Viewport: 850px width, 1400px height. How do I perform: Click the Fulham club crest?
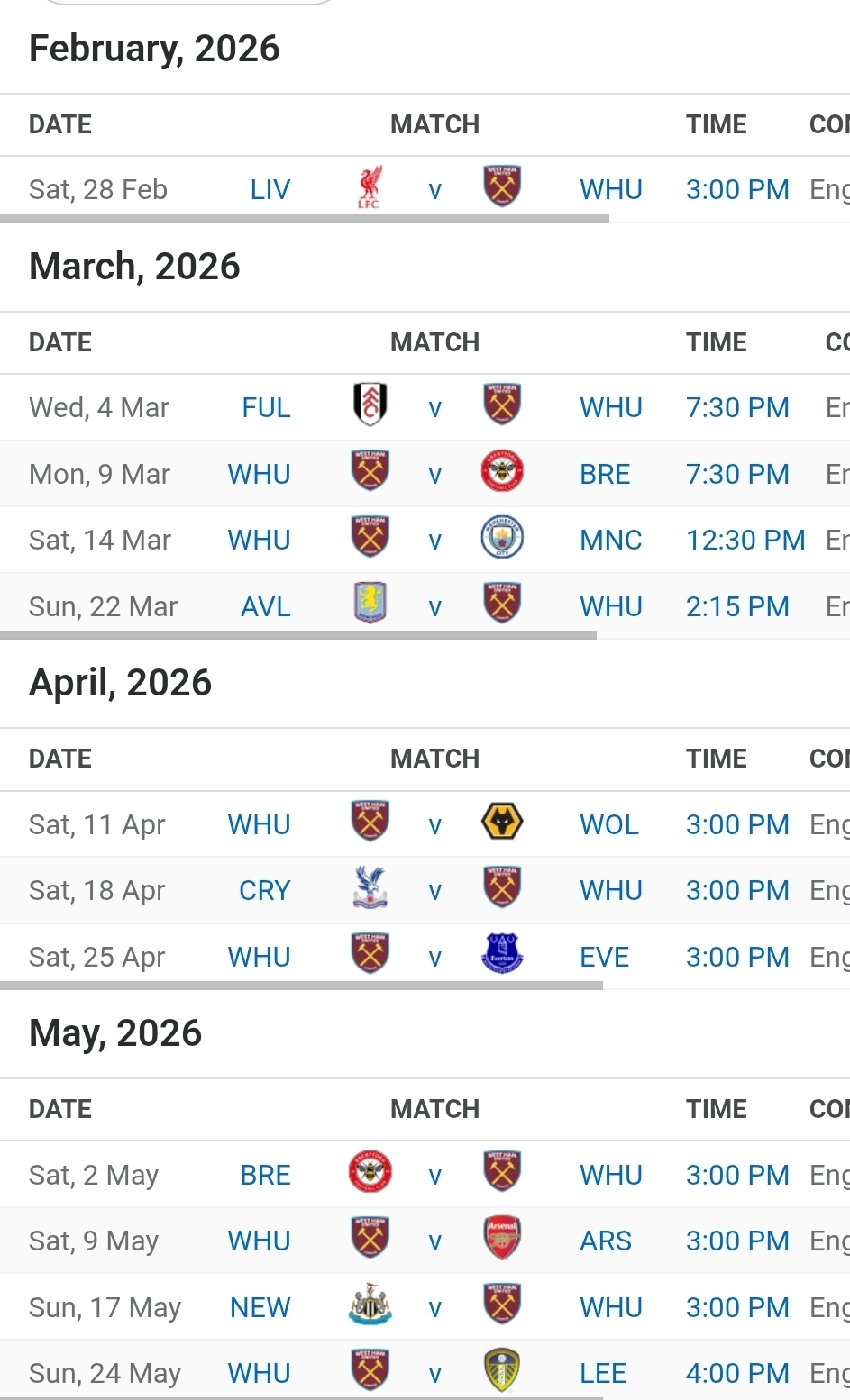coord(370,405)
